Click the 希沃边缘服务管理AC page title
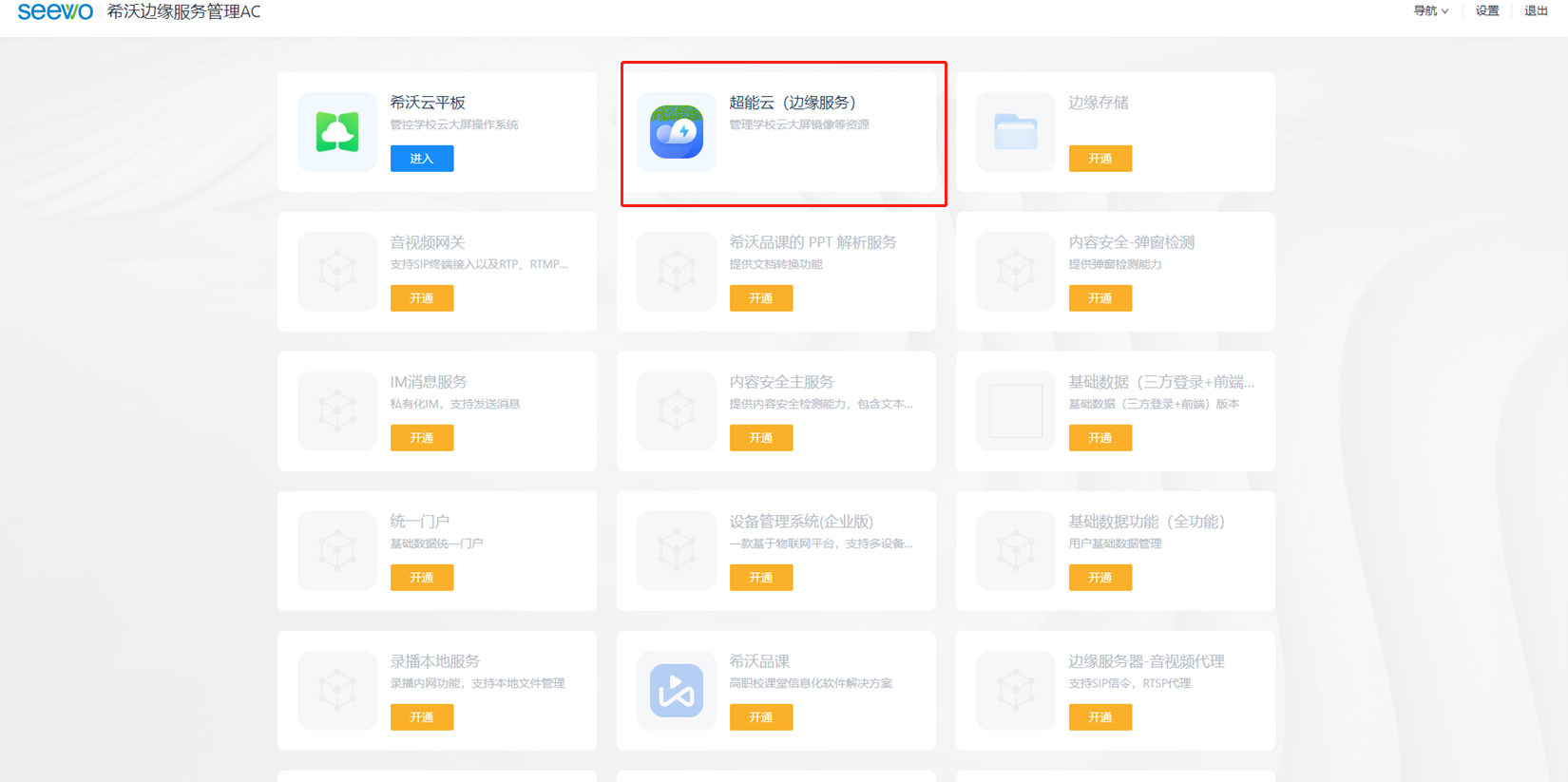This screenshot has width=1568, height=782. click(183, 11)
